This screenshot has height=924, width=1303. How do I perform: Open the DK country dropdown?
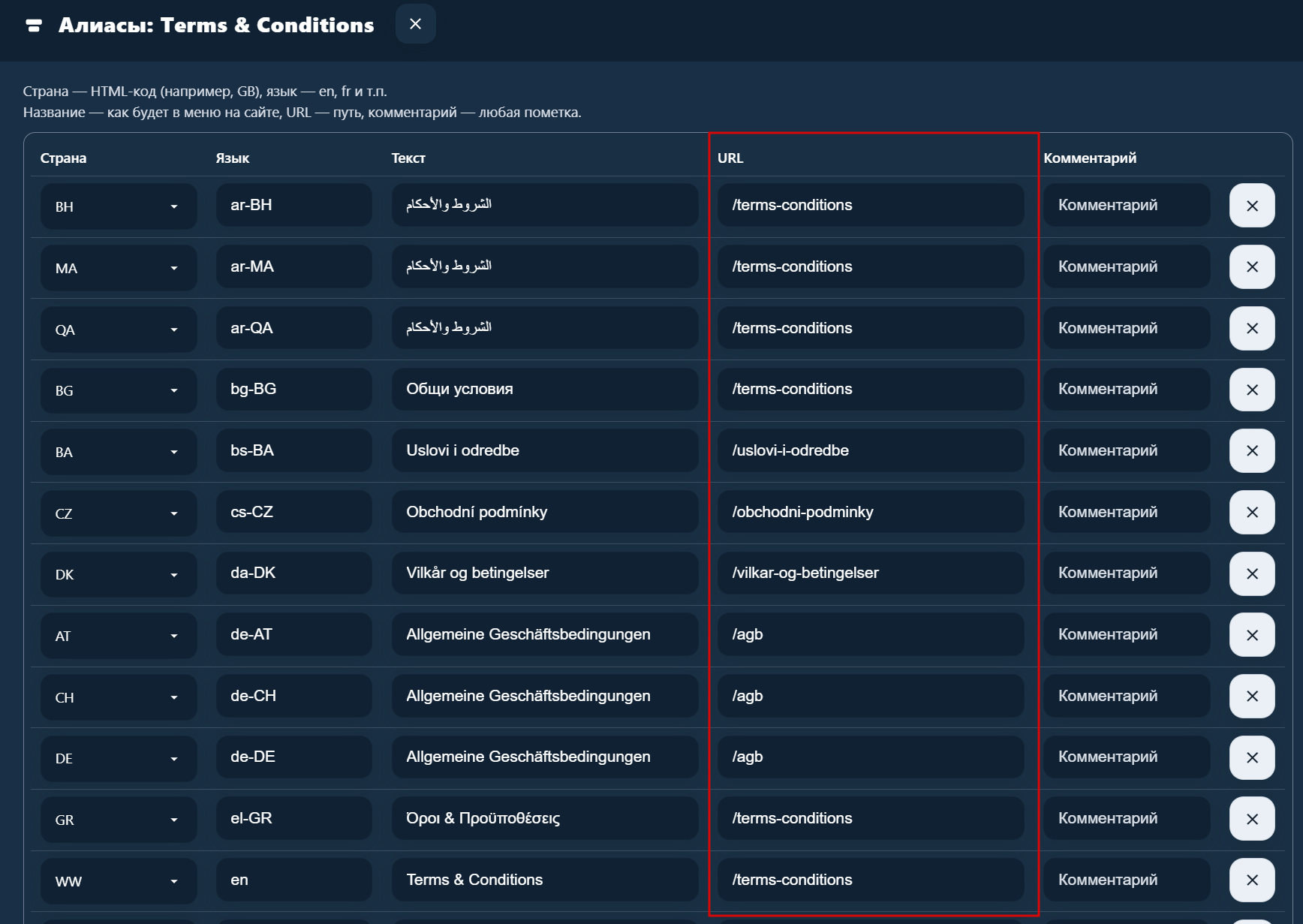point(119,575)
